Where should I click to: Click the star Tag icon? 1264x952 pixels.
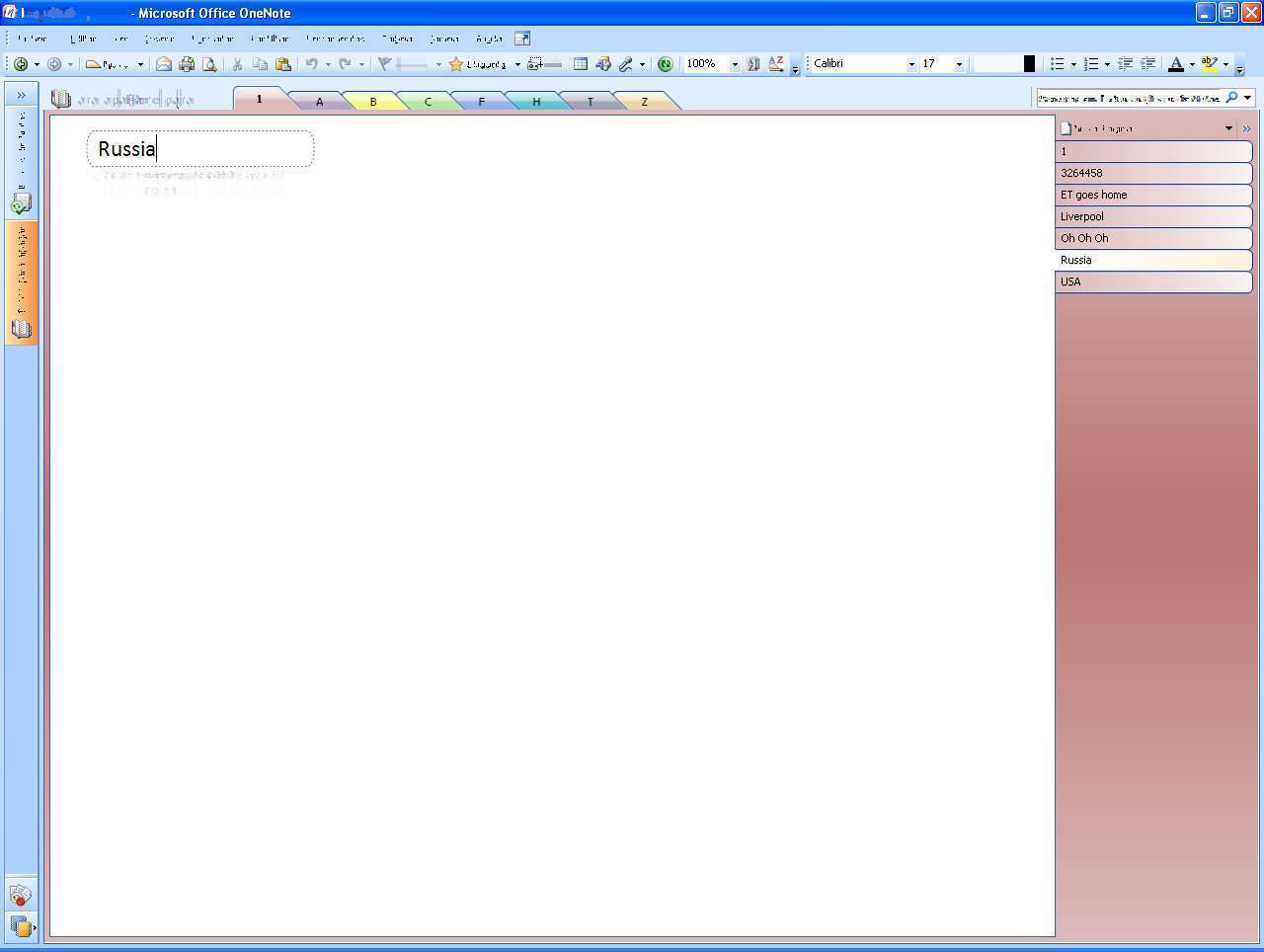pos(455,64)
